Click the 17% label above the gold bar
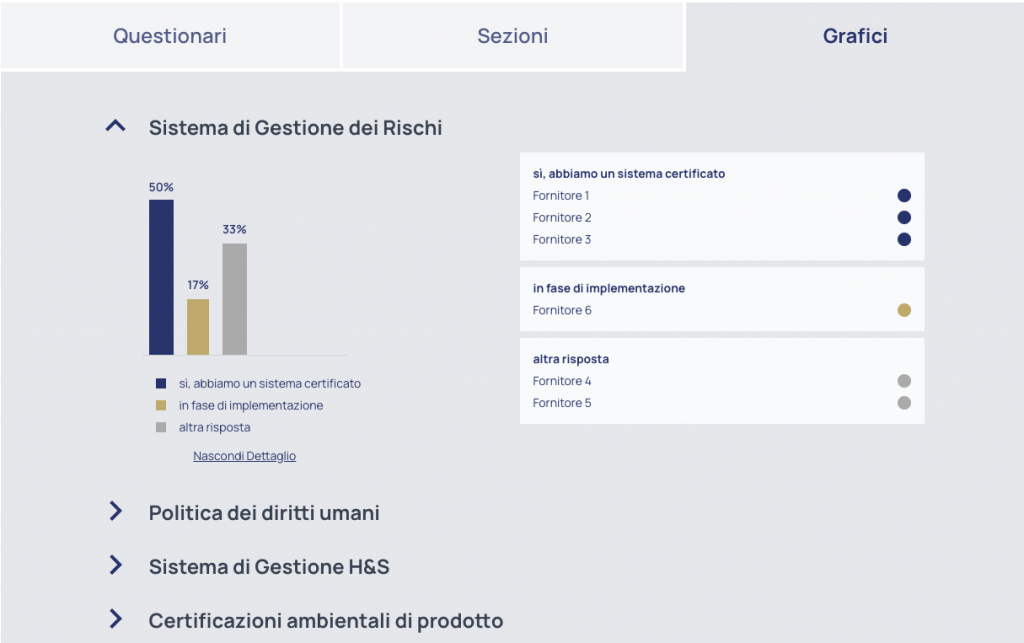Viewport: 1024px width, 643px height. pyautogui.click(x=198, y=285)
